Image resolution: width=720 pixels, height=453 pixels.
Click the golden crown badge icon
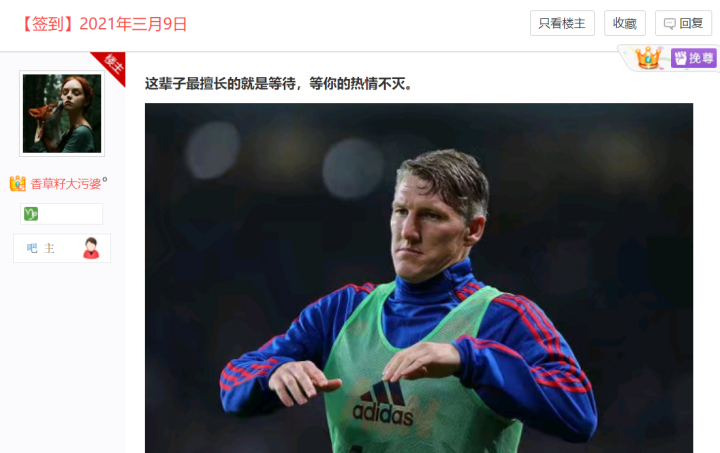click(648, 57)
